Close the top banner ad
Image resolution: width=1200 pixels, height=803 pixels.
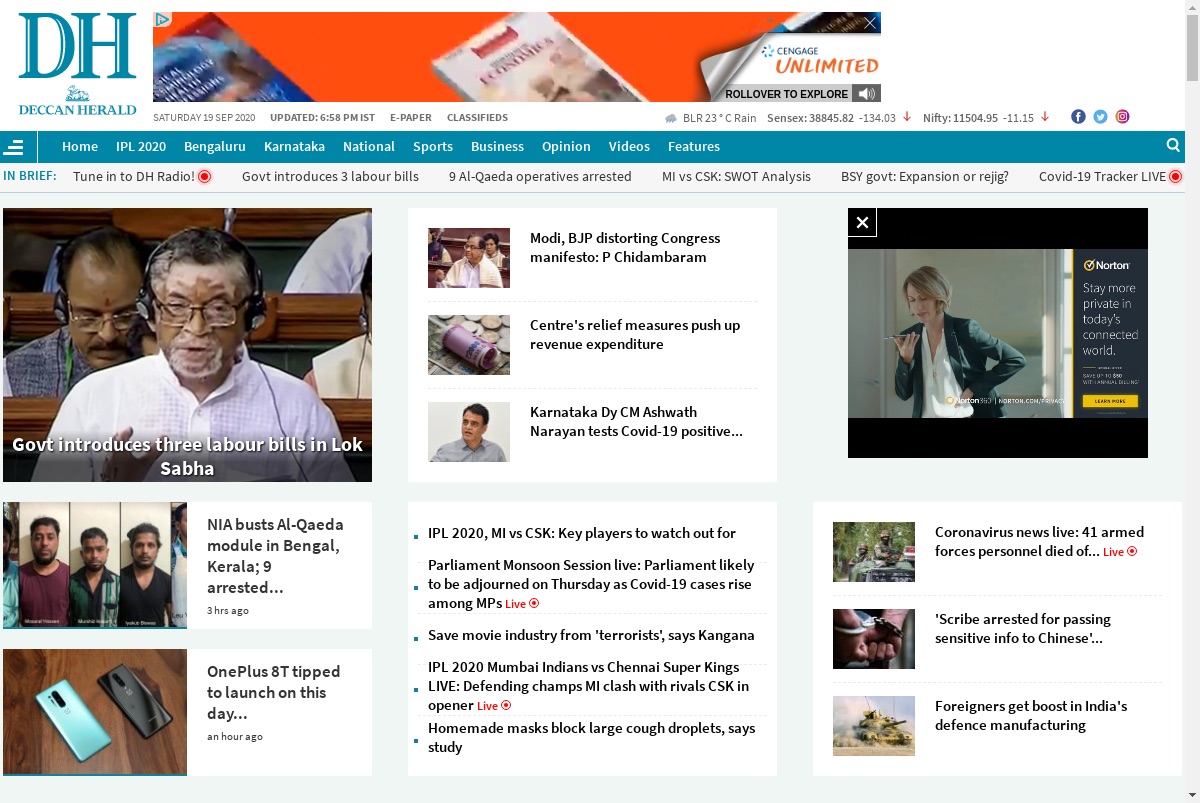(871, 22)
